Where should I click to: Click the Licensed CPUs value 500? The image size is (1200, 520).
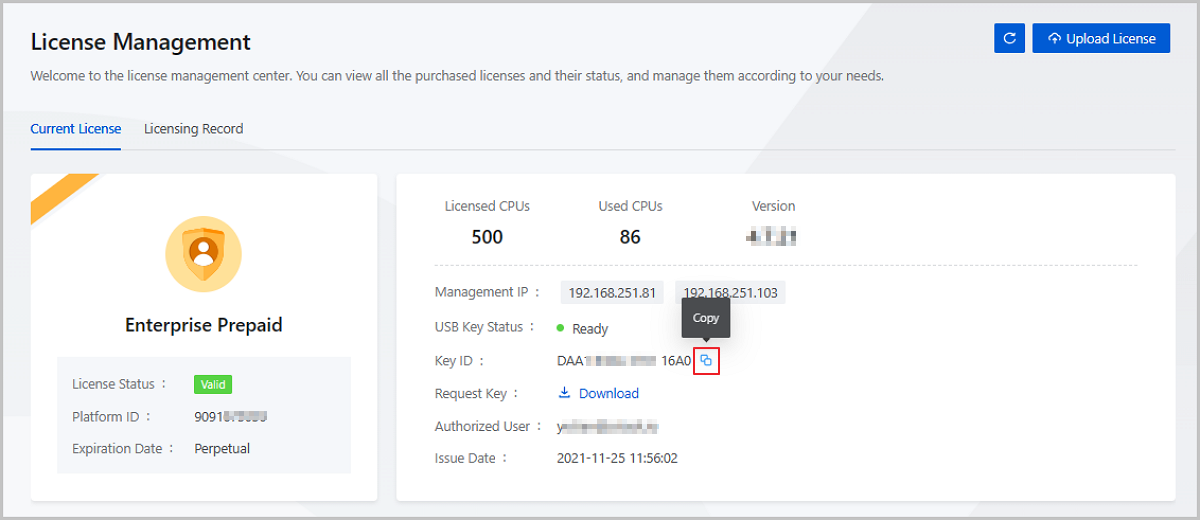pos(487,237)
